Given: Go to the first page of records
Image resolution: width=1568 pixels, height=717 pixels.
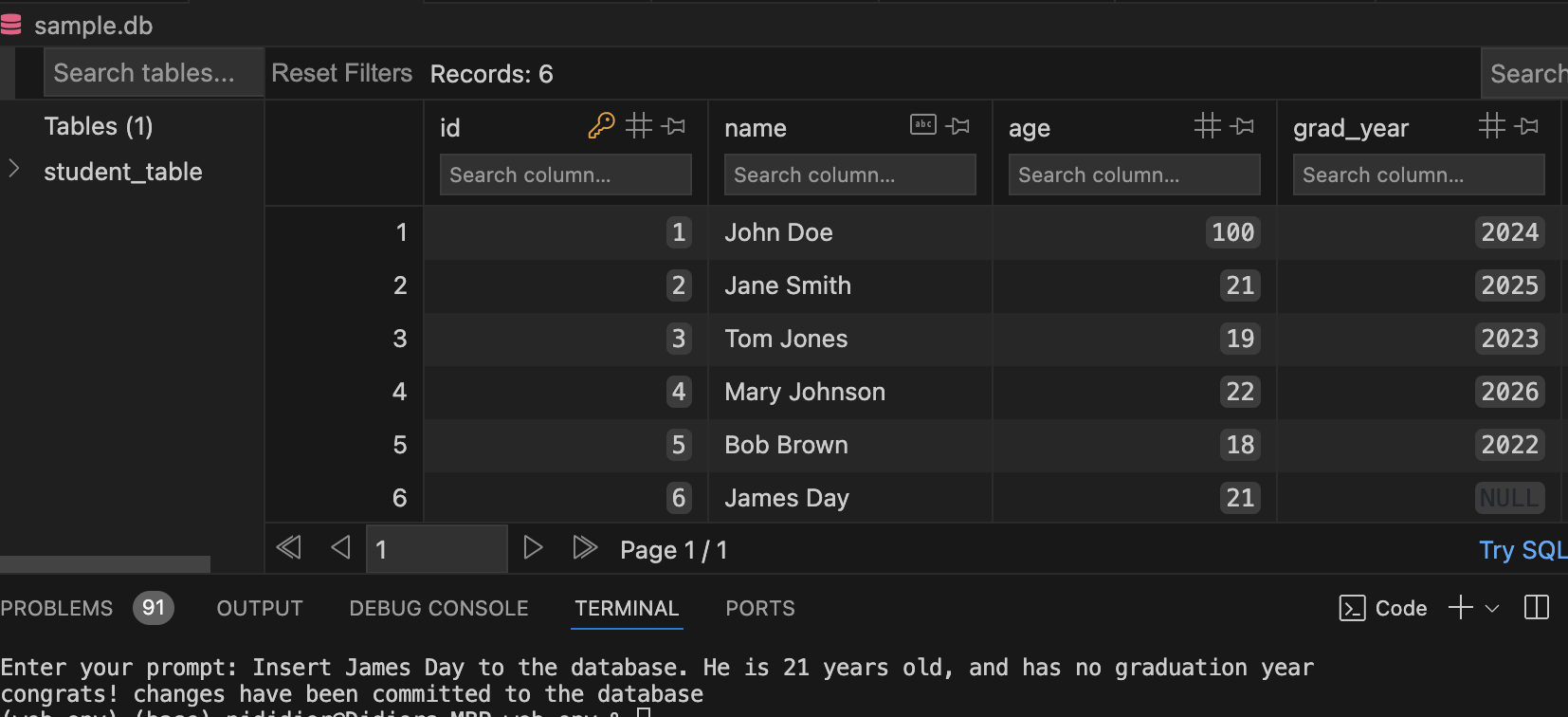Looking at the screenshot, I should pos(288,547).
